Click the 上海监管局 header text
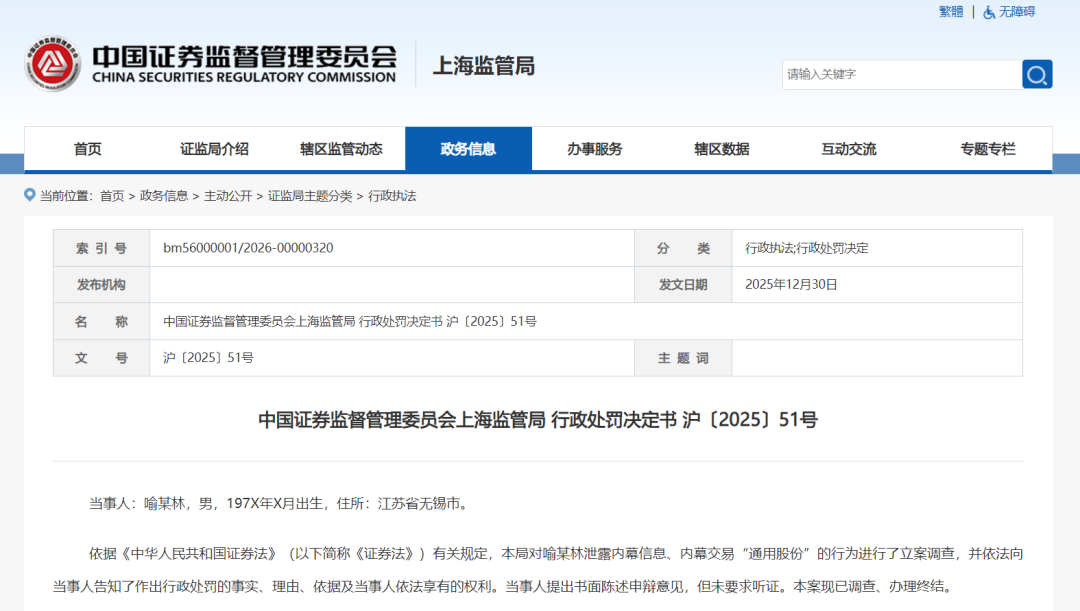The width and height of the screenshot is (1080, 611). (484, 66)
